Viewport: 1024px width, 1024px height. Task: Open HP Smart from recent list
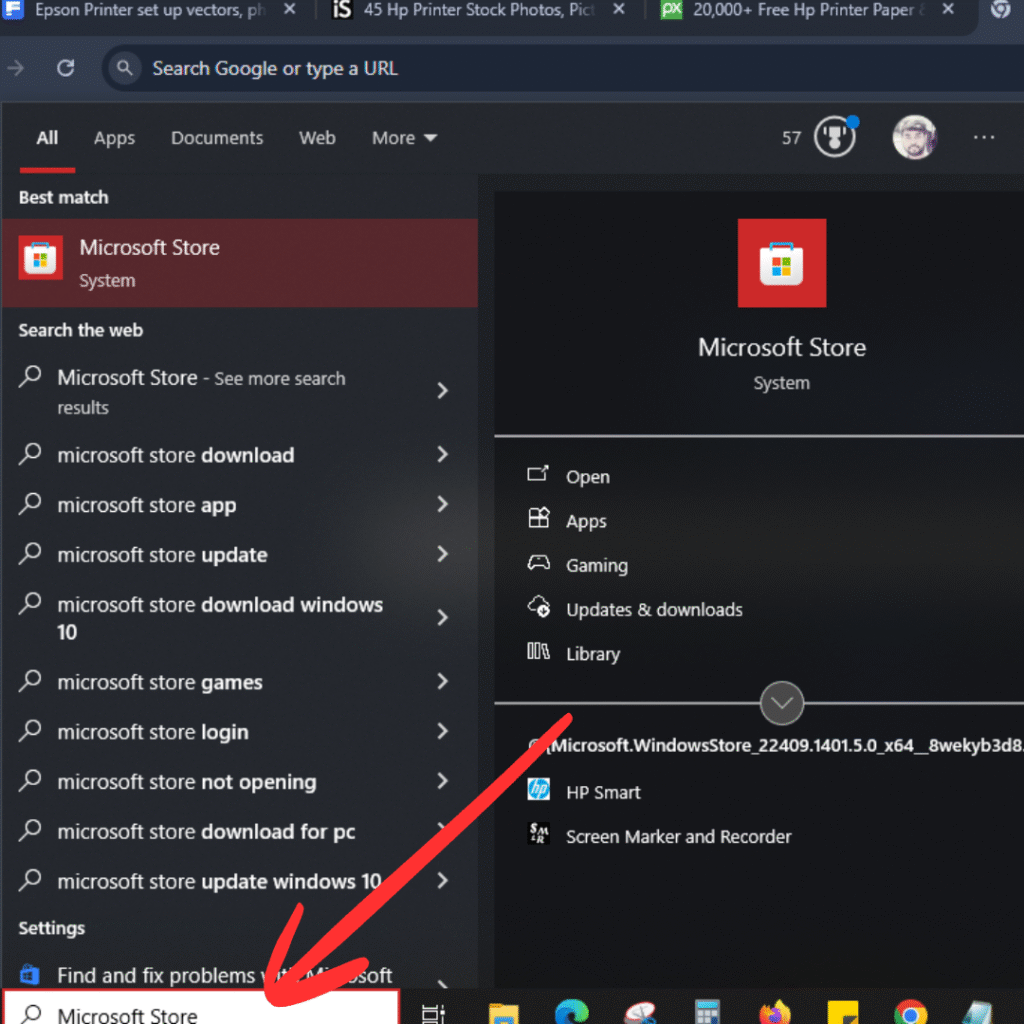[603, 792]
